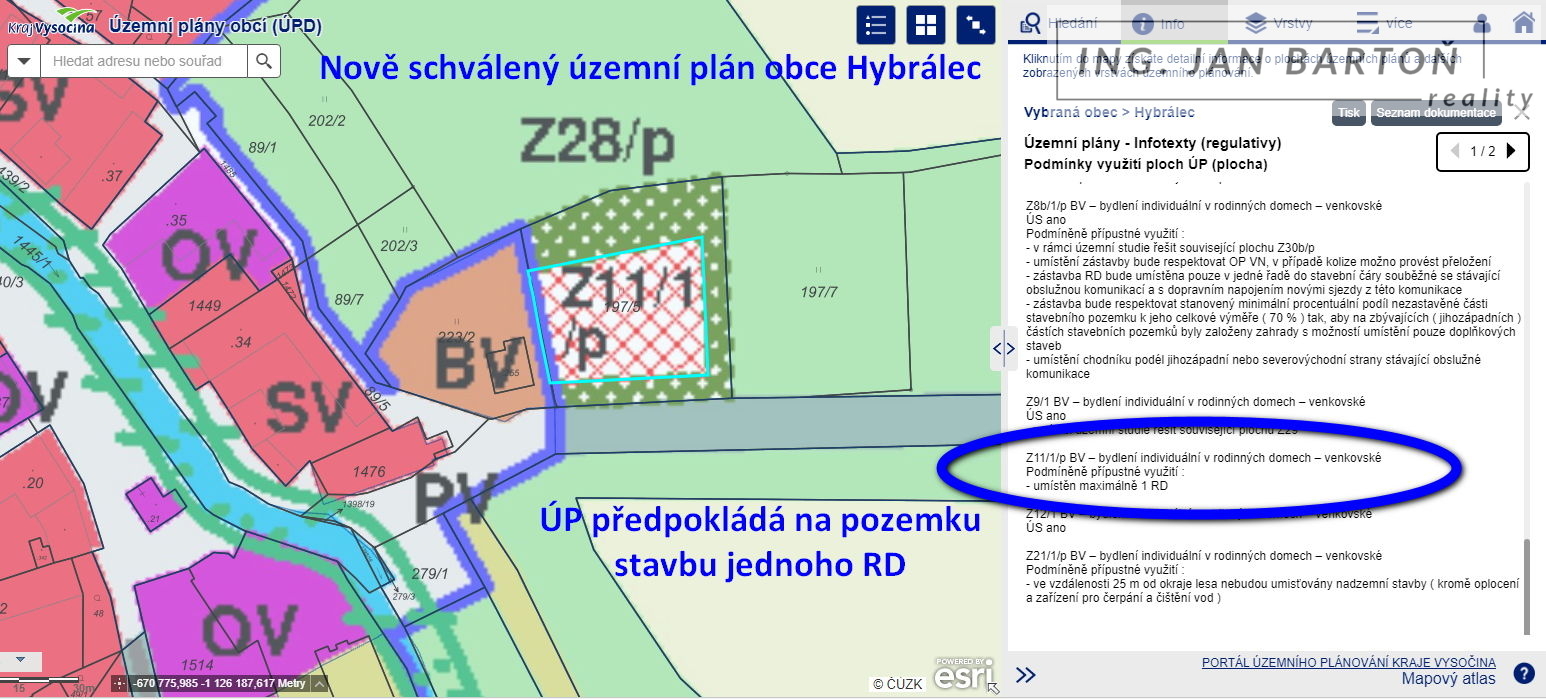Image resolution: width=1546 pixels, height=699 pixels.
Task: Click the swap layers tool button
Action: 975,25
